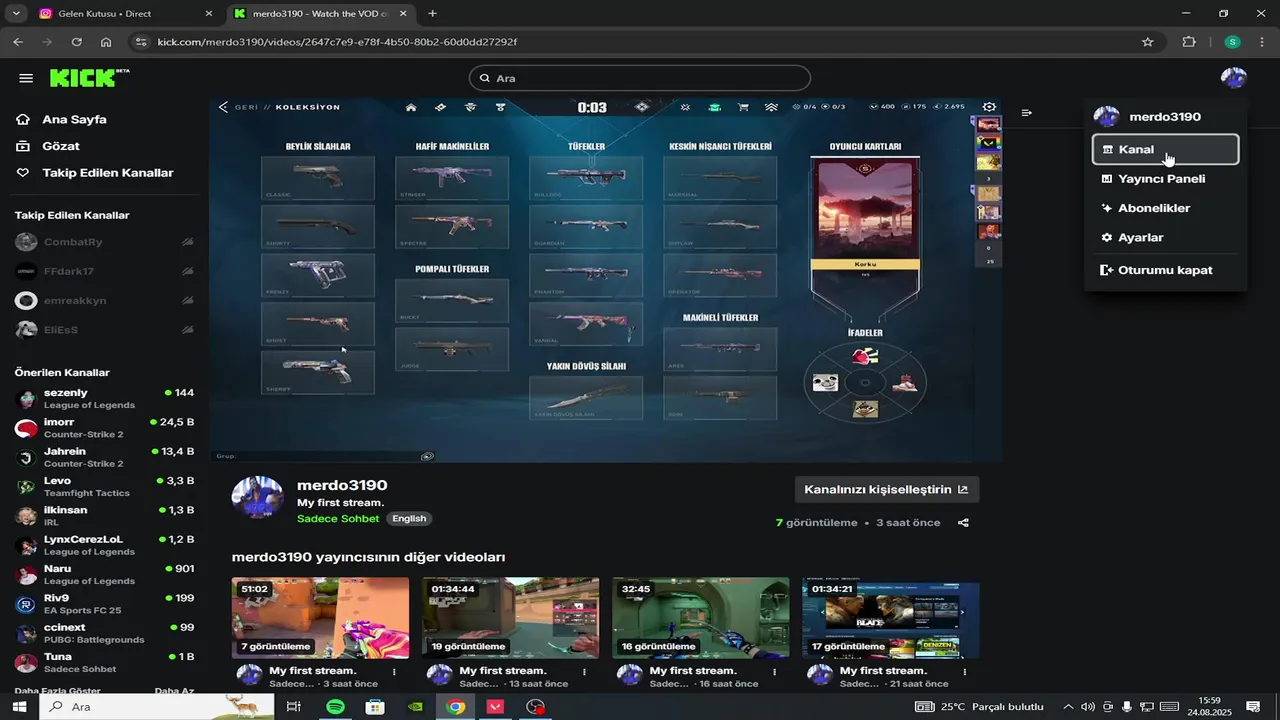Open Chrome menu with three dots
Viewport: 1280px width, 720px height.
1262,42
